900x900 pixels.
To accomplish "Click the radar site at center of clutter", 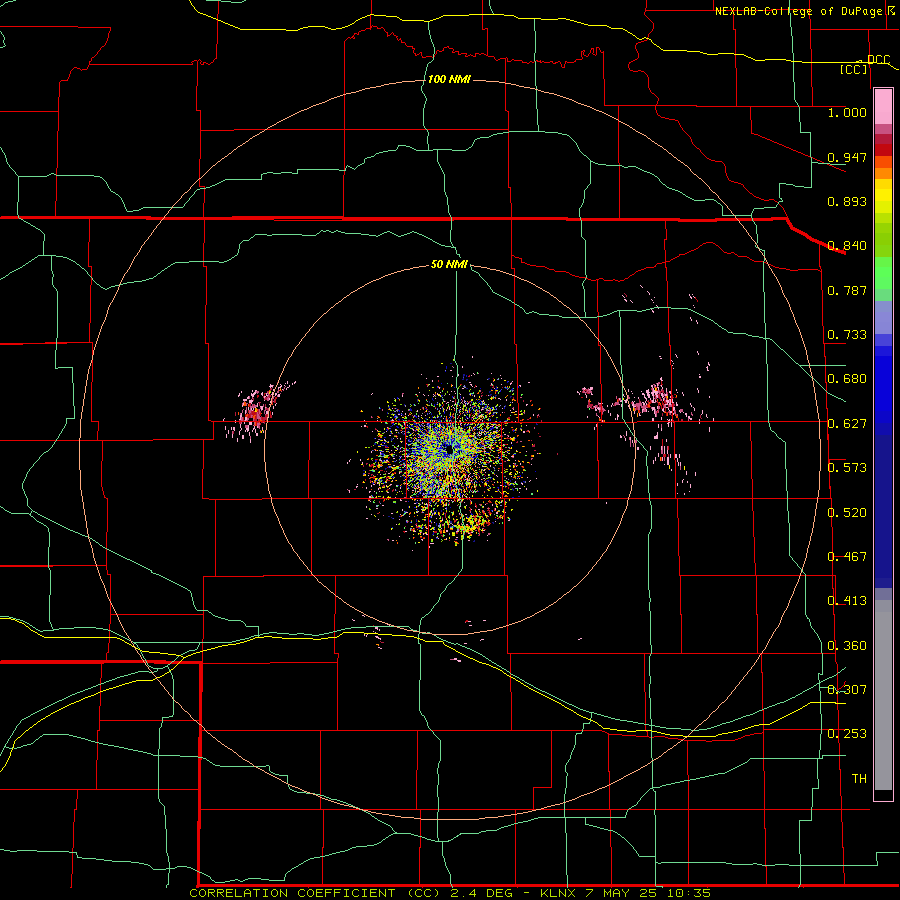I will click(x=450, y=449).
